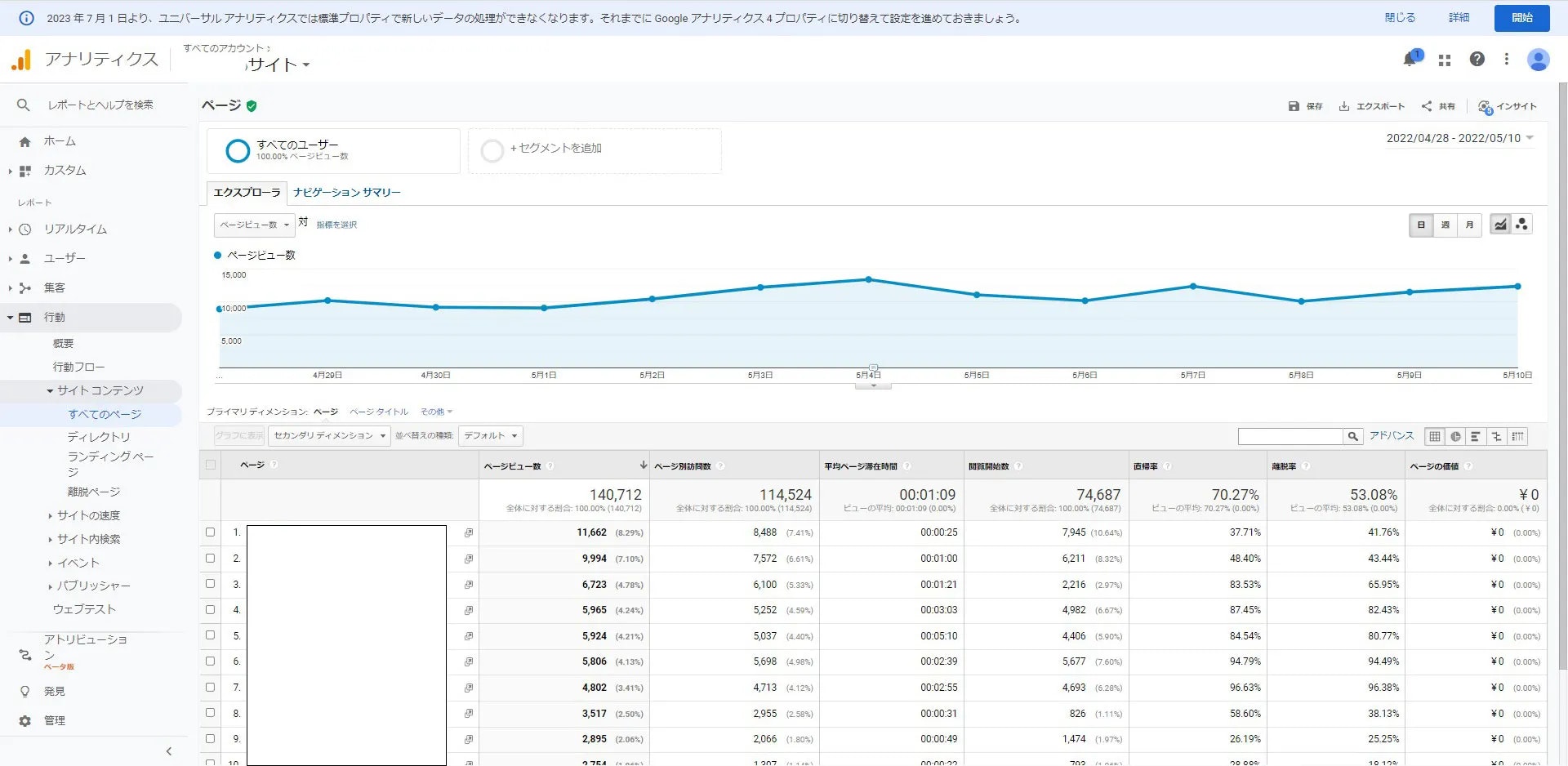Switch to motion chart dots icon
1568x766 pixels.
(1521, 225)
